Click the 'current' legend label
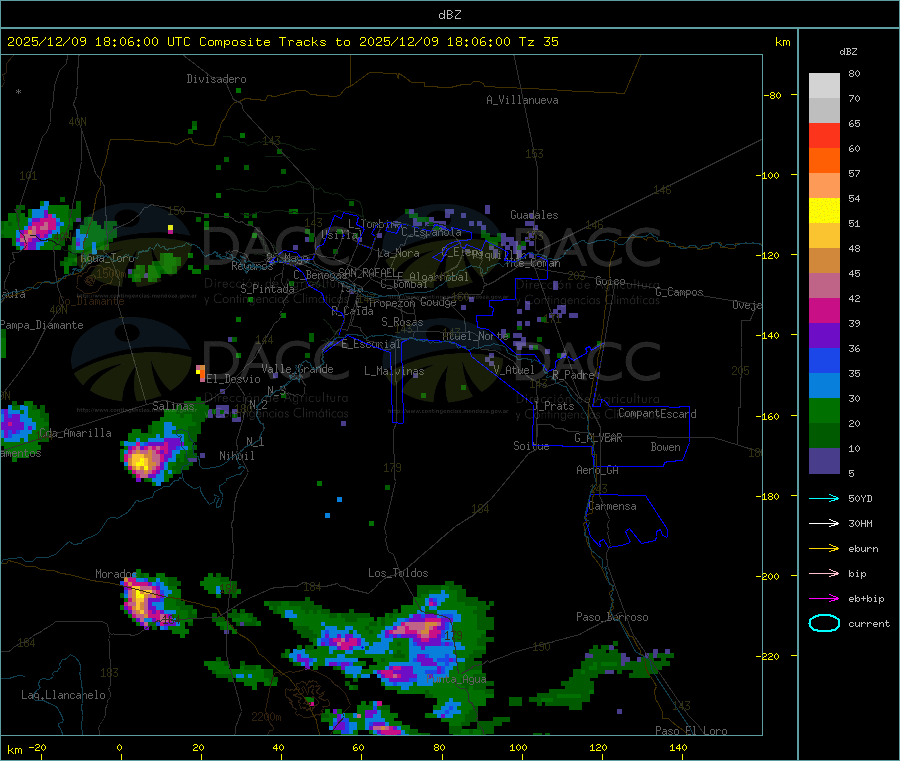900x761 pixels. click(869, 623)
